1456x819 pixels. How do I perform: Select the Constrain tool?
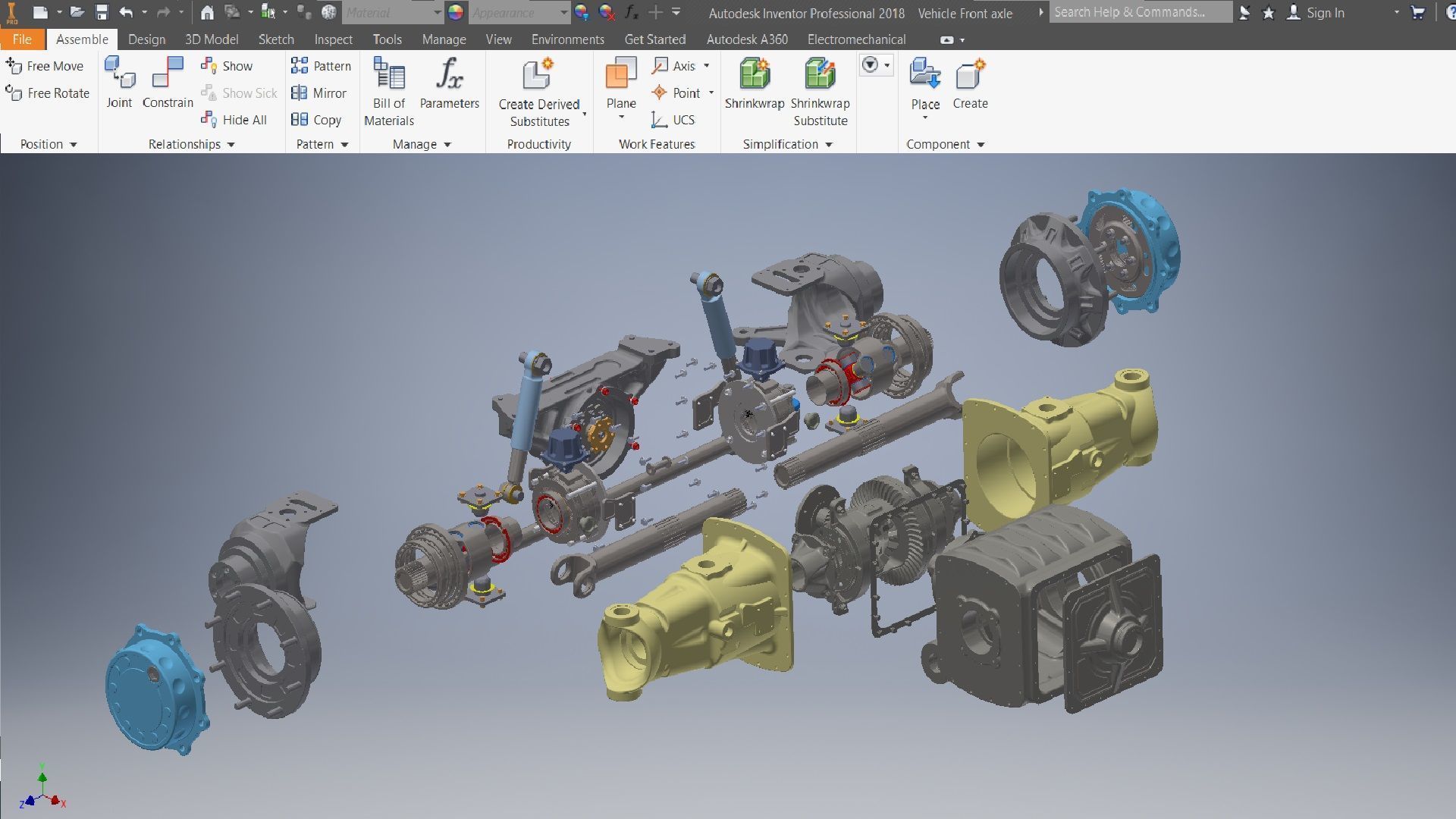pos(168,75)
